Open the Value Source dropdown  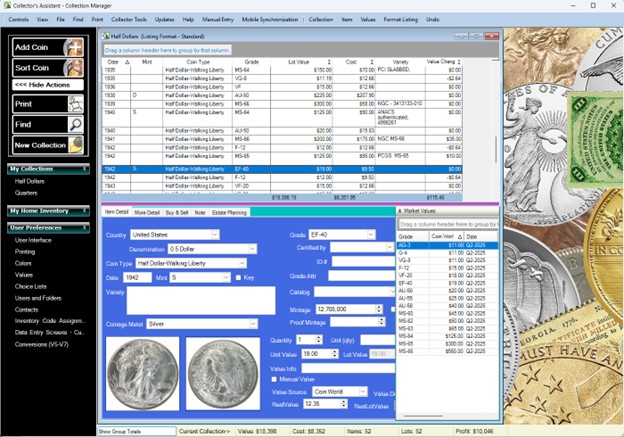point(363,392)
